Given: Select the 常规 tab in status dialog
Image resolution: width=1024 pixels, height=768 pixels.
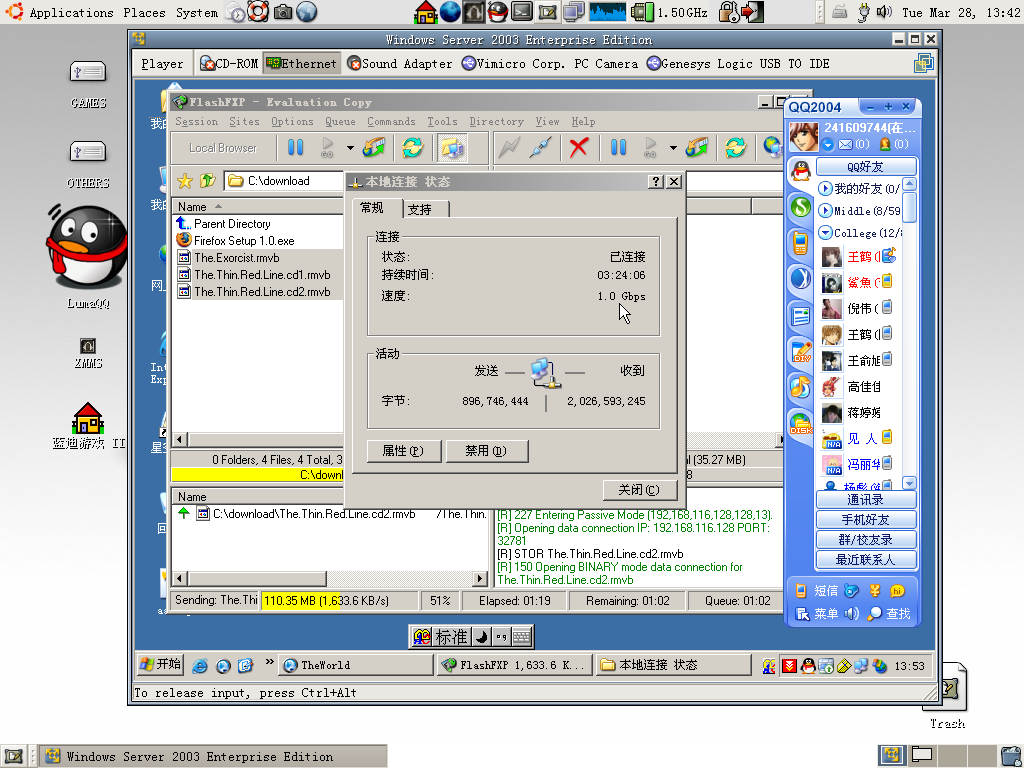Looking at the screenshot, I should tap(377, 208).
